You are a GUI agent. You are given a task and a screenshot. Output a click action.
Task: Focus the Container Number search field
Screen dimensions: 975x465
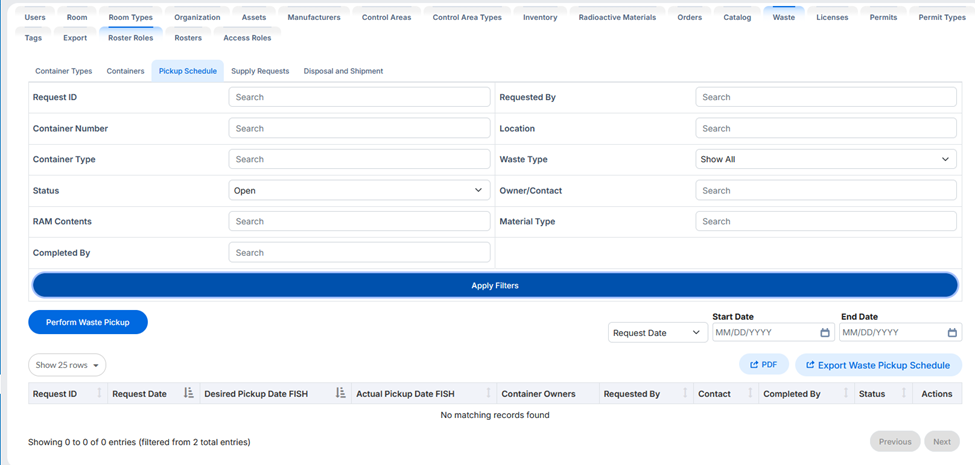(x=359, y=128)
